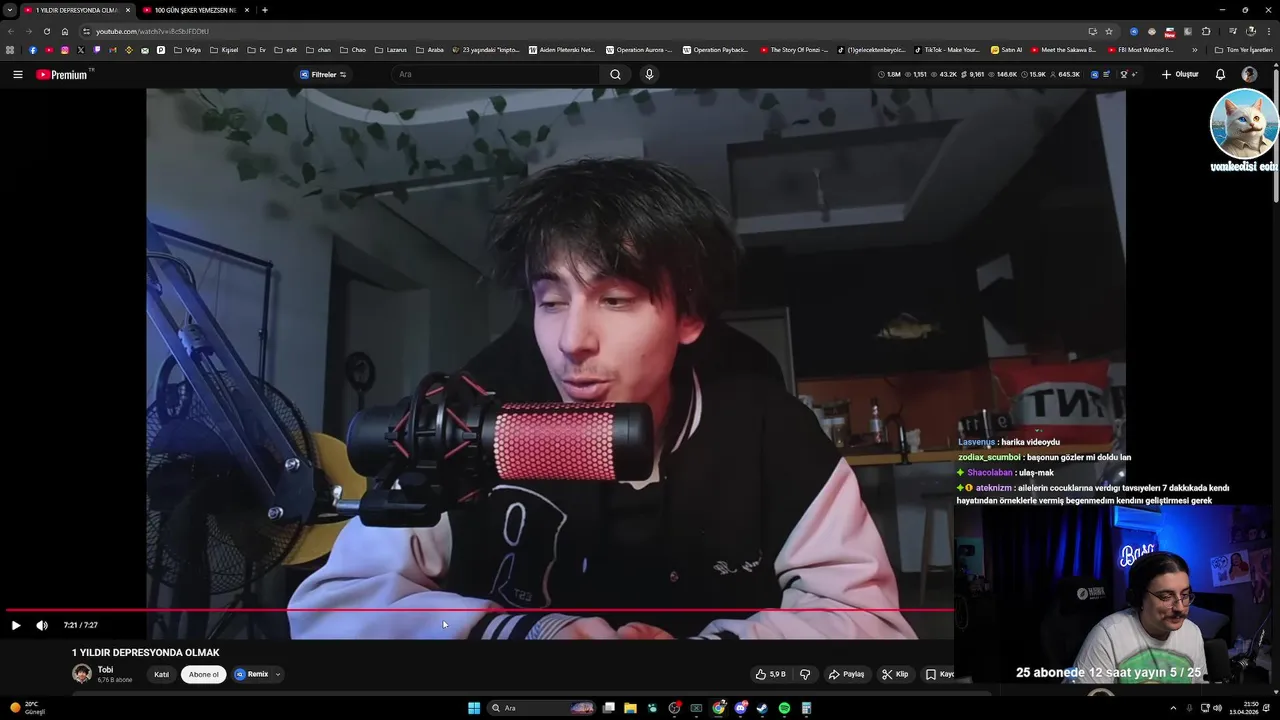Create a clip with Klip button
The image size is (1280, 720).
coord(895,674)
